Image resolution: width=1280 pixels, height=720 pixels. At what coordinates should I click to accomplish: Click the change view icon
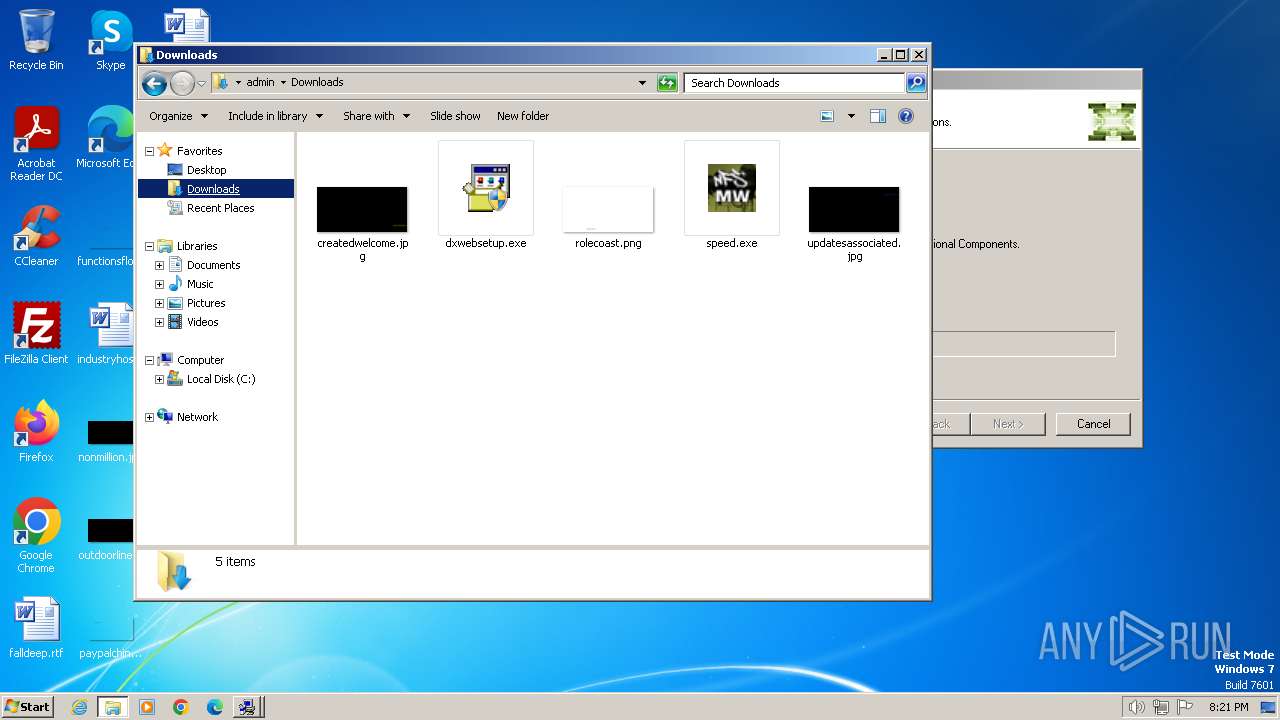coord(827,116)
